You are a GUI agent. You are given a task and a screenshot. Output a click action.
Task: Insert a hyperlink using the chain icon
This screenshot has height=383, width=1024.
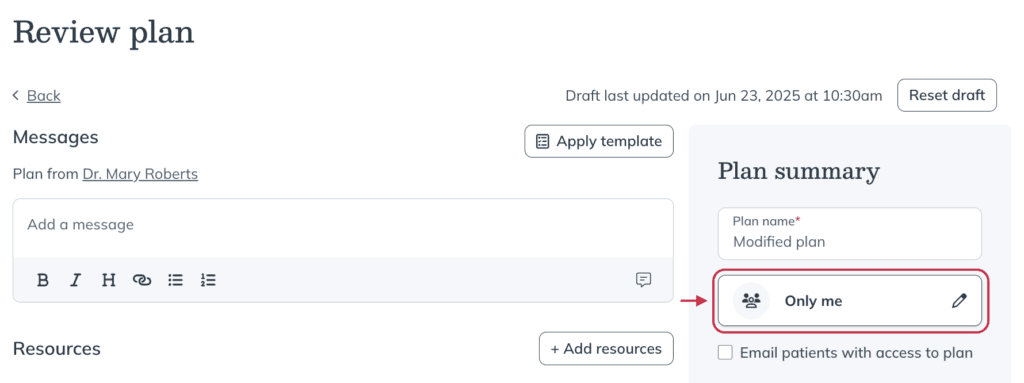pyautogui.click(x=142, y=280)
